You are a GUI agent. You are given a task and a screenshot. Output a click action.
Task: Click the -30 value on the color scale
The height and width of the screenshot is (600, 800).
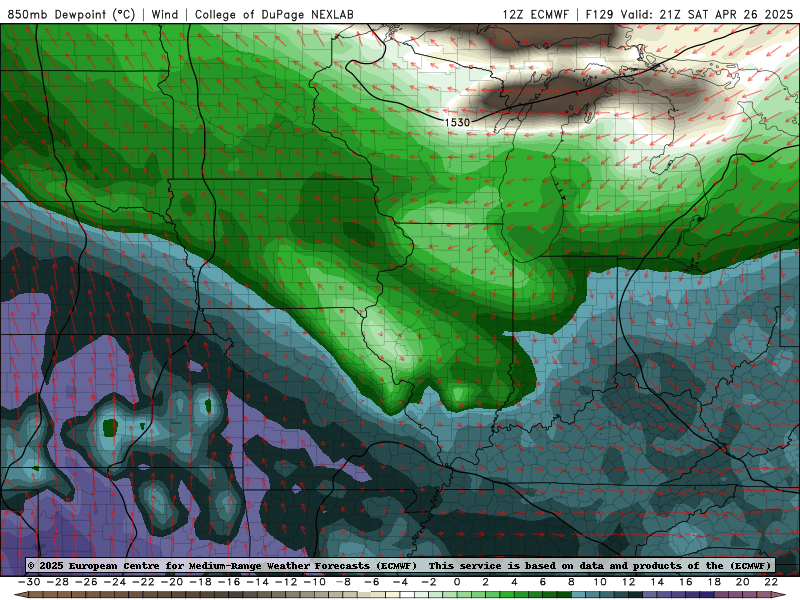[x=29, y=582]
